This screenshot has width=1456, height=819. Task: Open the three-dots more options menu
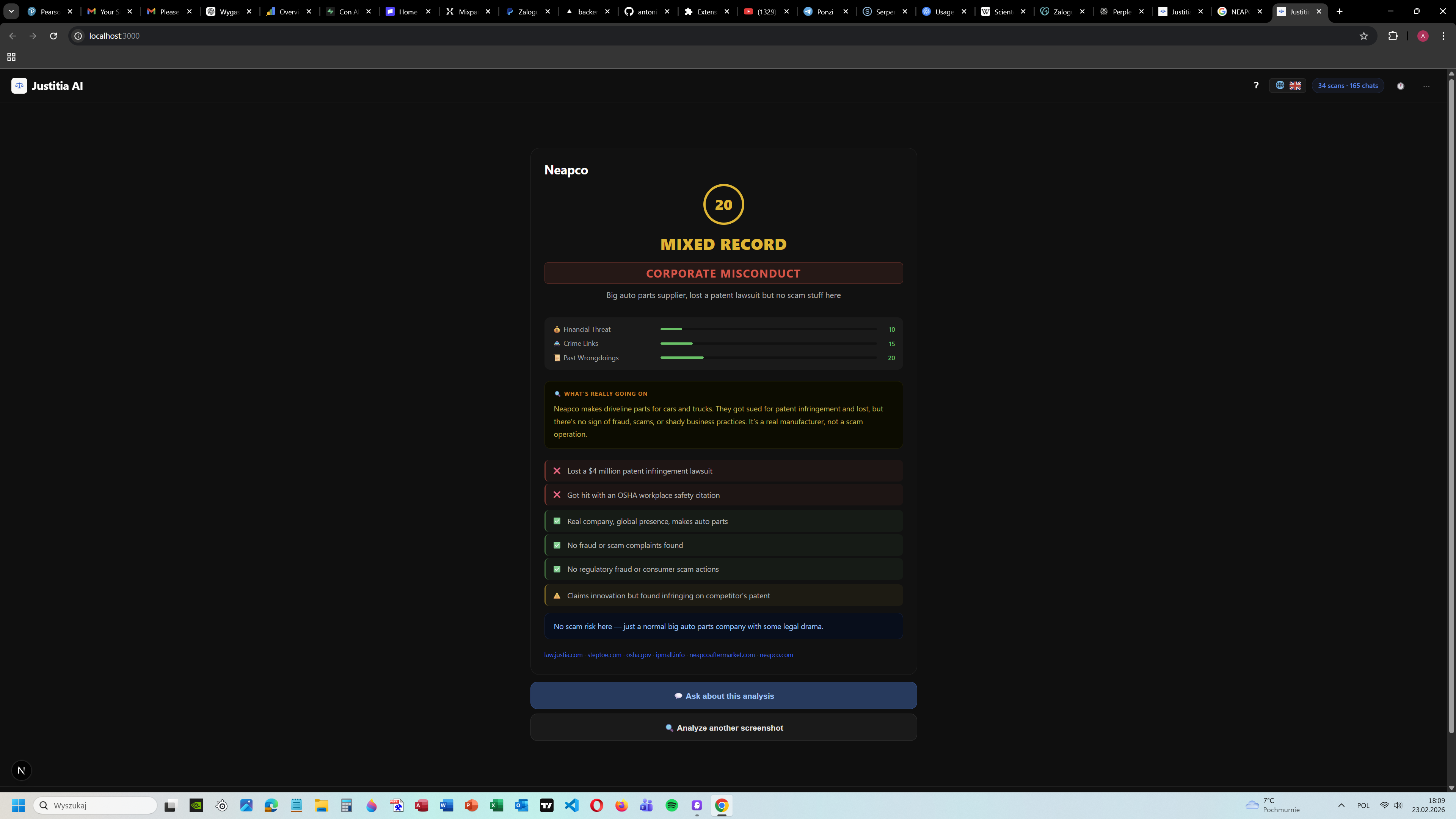click(x=1426, y=86)
